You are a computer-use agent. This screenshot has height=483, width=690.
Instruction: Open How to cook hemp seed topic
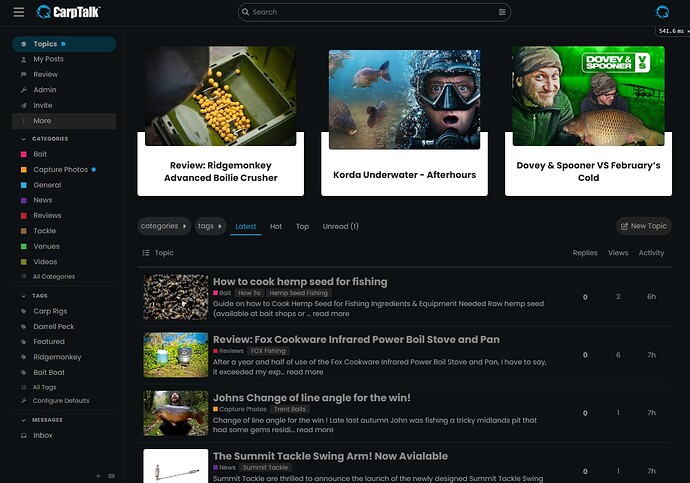(x=300, y=282)
